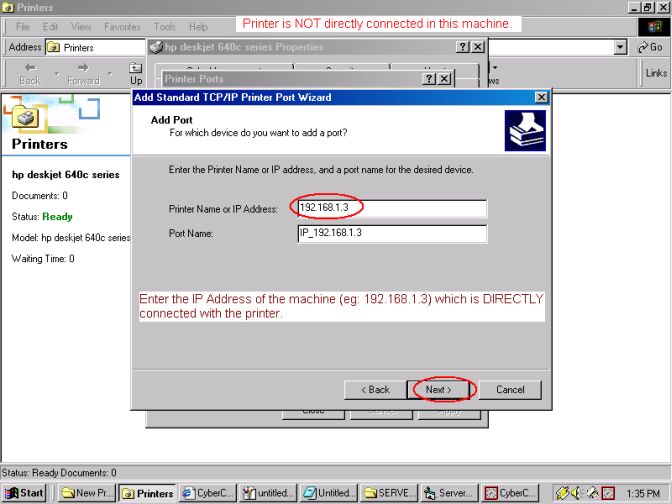Viewport: 672px width, 504px height.
Task: Click the help question mark on Properties dialog
Action: pyautogui.click(x=462, y=47)
